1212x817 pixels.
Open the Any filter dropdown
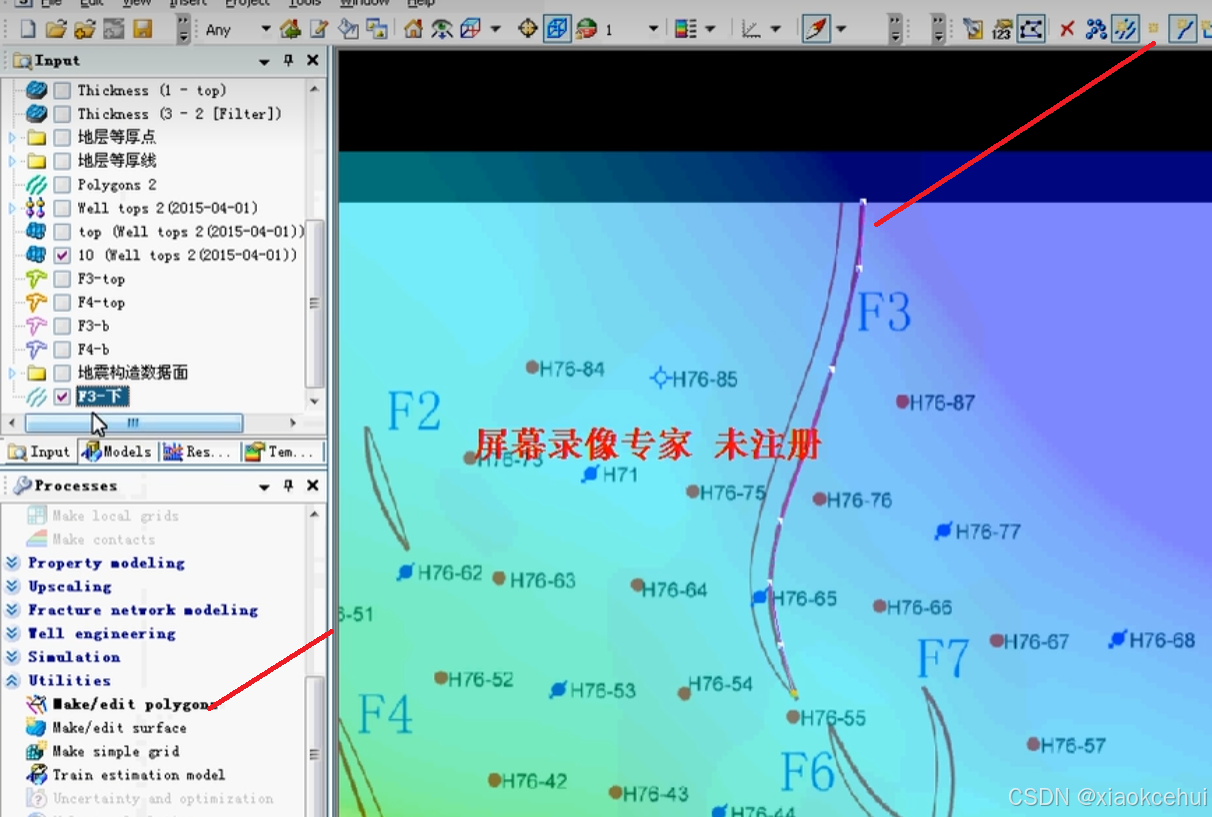click(x=266, y=29)
